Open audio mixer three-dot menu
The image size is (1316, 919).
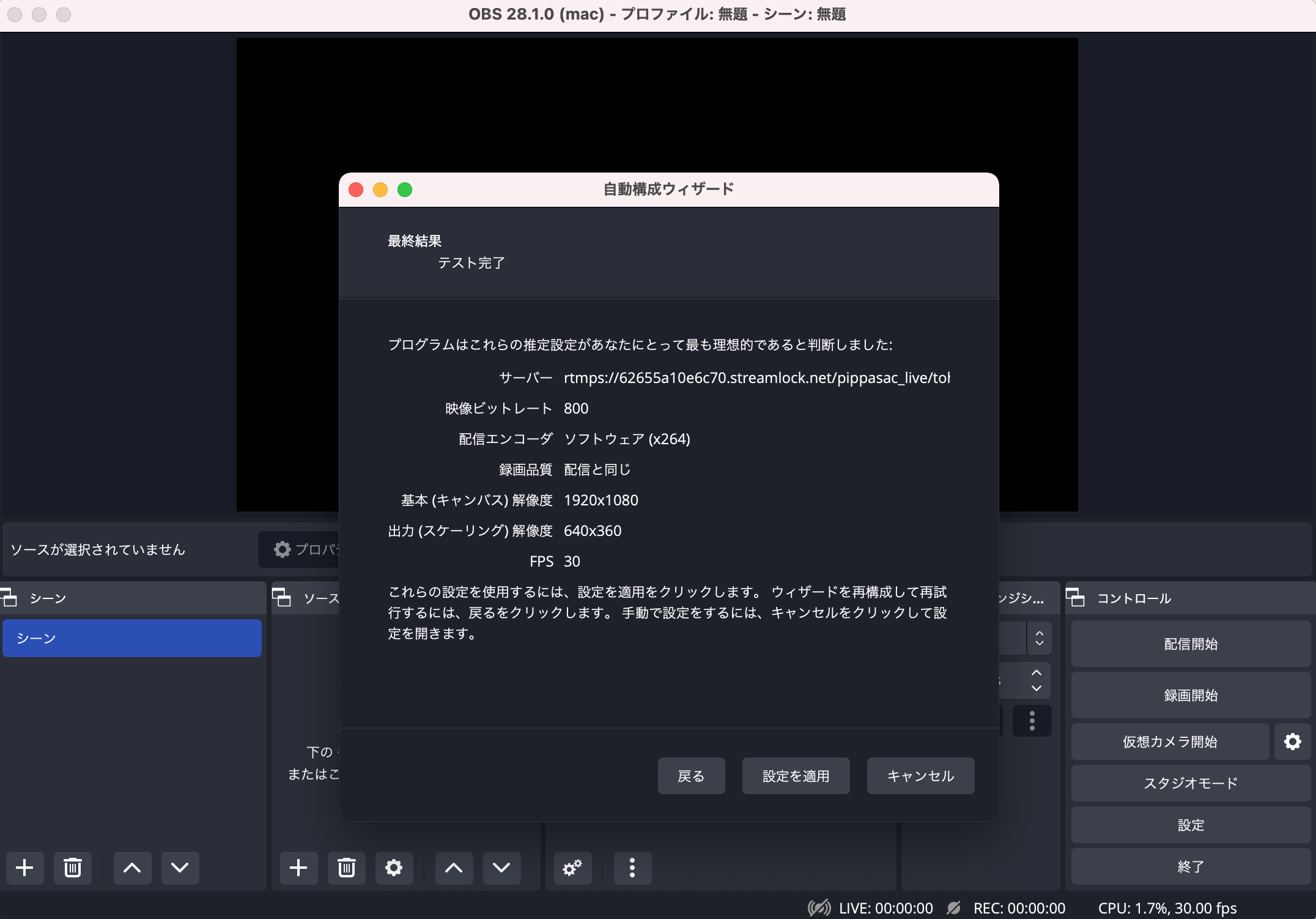(632, 867)
